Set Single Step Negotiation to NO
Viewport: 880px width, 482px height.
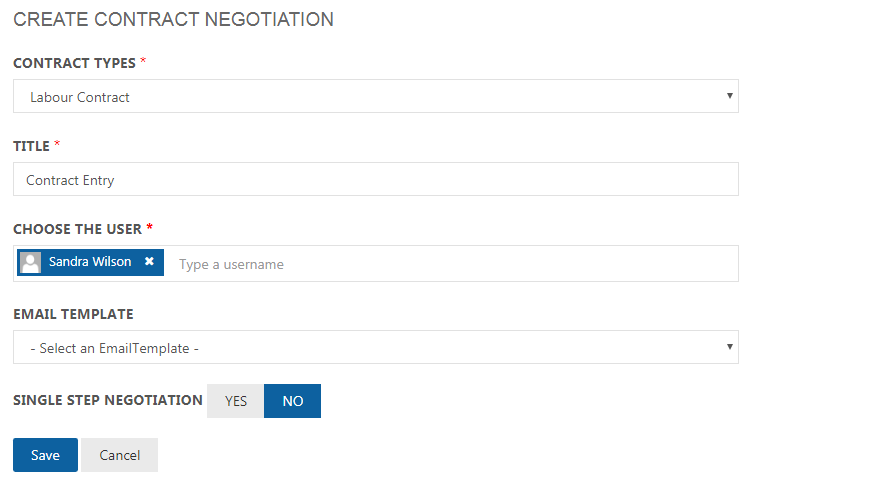(x=292, y=401)
